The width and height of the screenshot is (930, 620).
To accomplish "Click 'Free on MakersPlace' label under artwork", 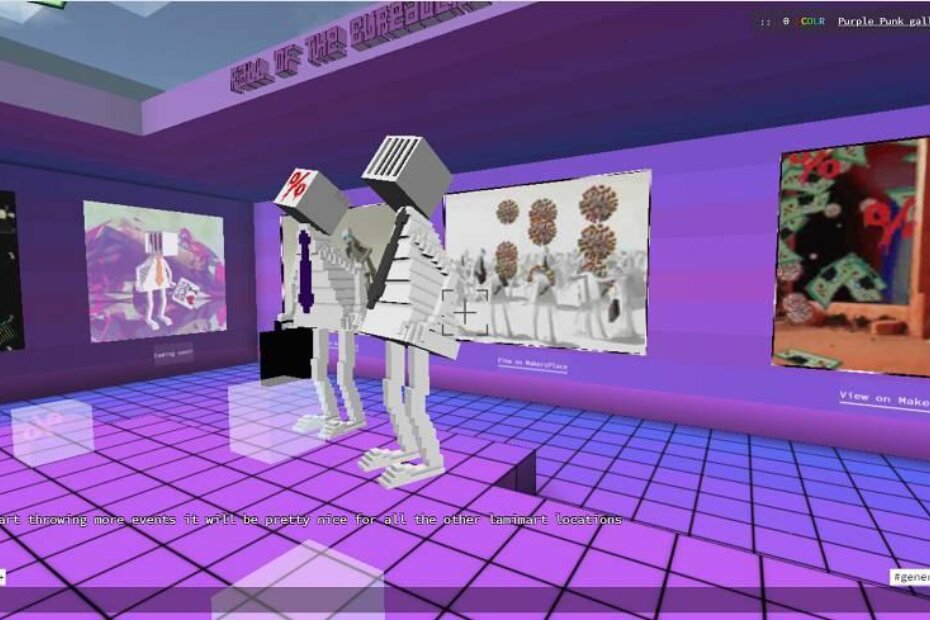I will (x=533, y=365).
